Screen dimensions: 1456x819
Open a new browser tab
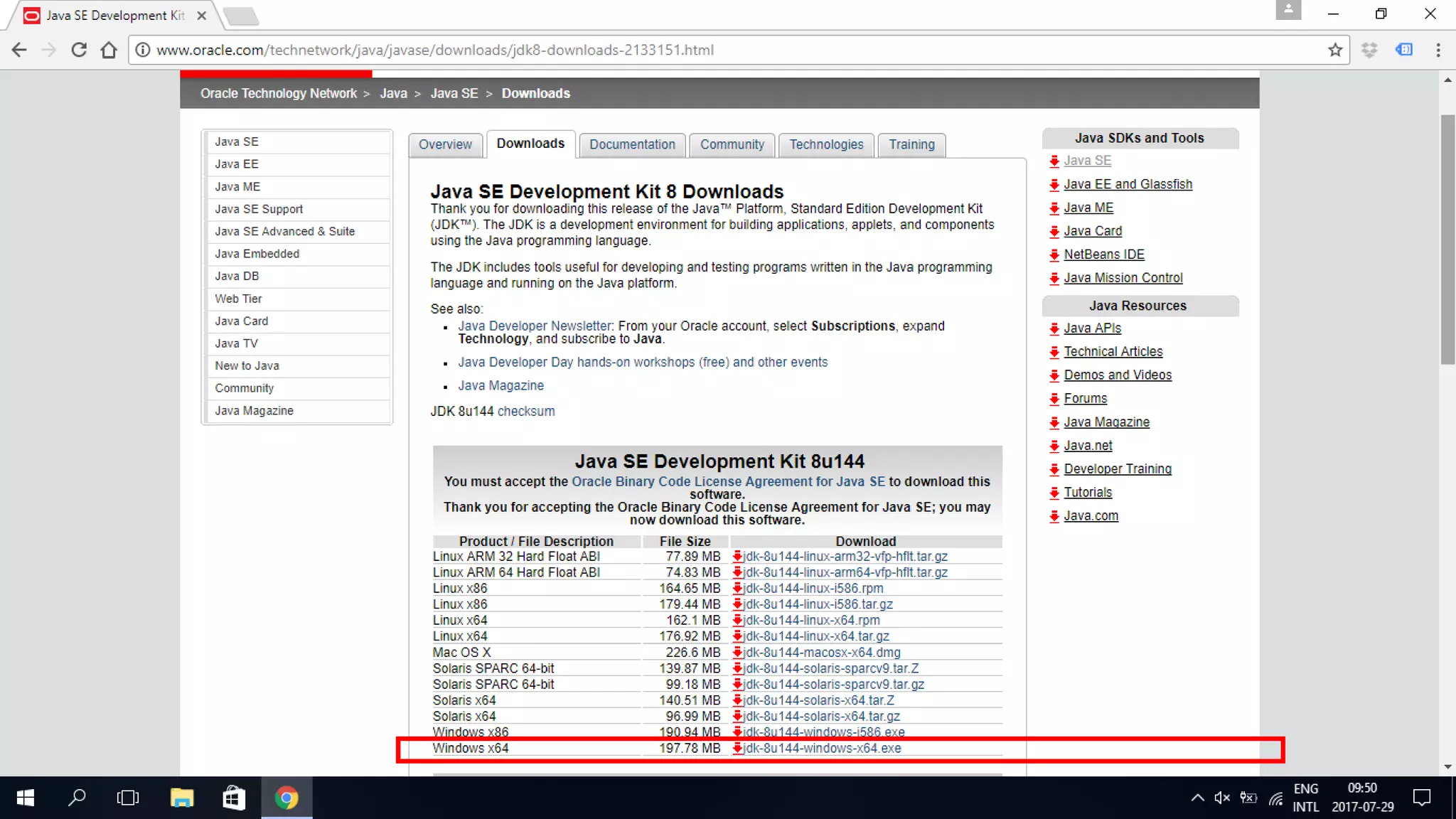click(x=240, y=16)
